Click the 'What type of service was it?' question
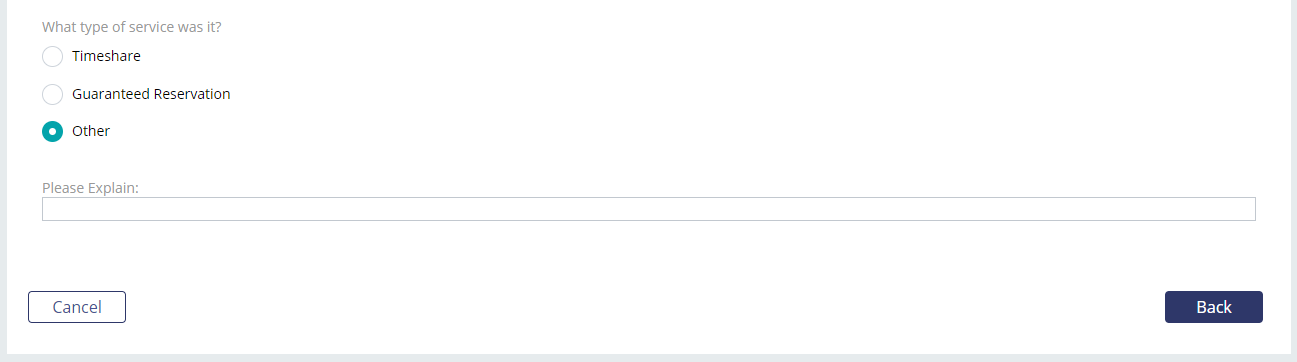Screen dimensions: 1297x362 click(132, 27)
